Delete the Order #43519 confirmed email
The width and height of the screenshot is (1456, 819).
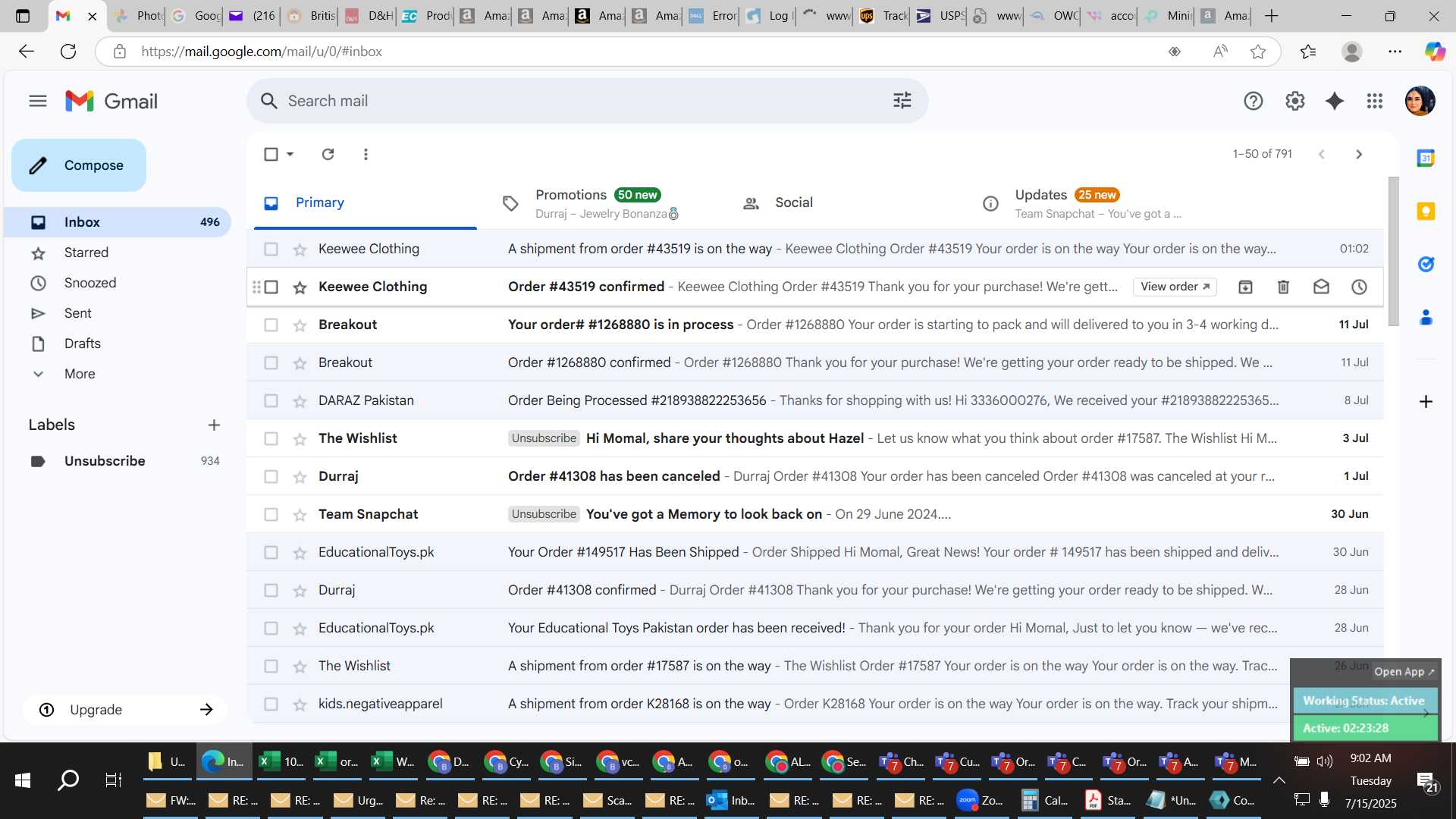pos(1283,287)
